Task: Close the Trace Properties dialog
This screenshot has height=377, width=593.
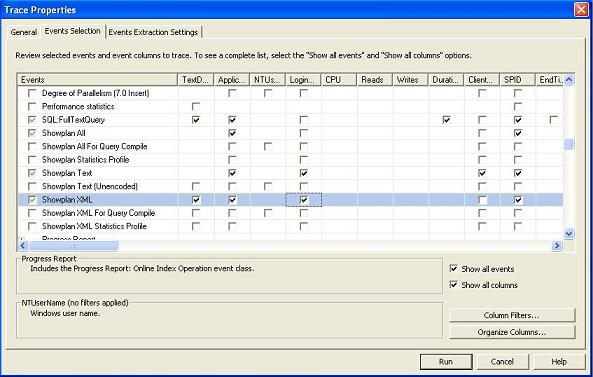Action: pyautogui.click(x=581, y=9)
